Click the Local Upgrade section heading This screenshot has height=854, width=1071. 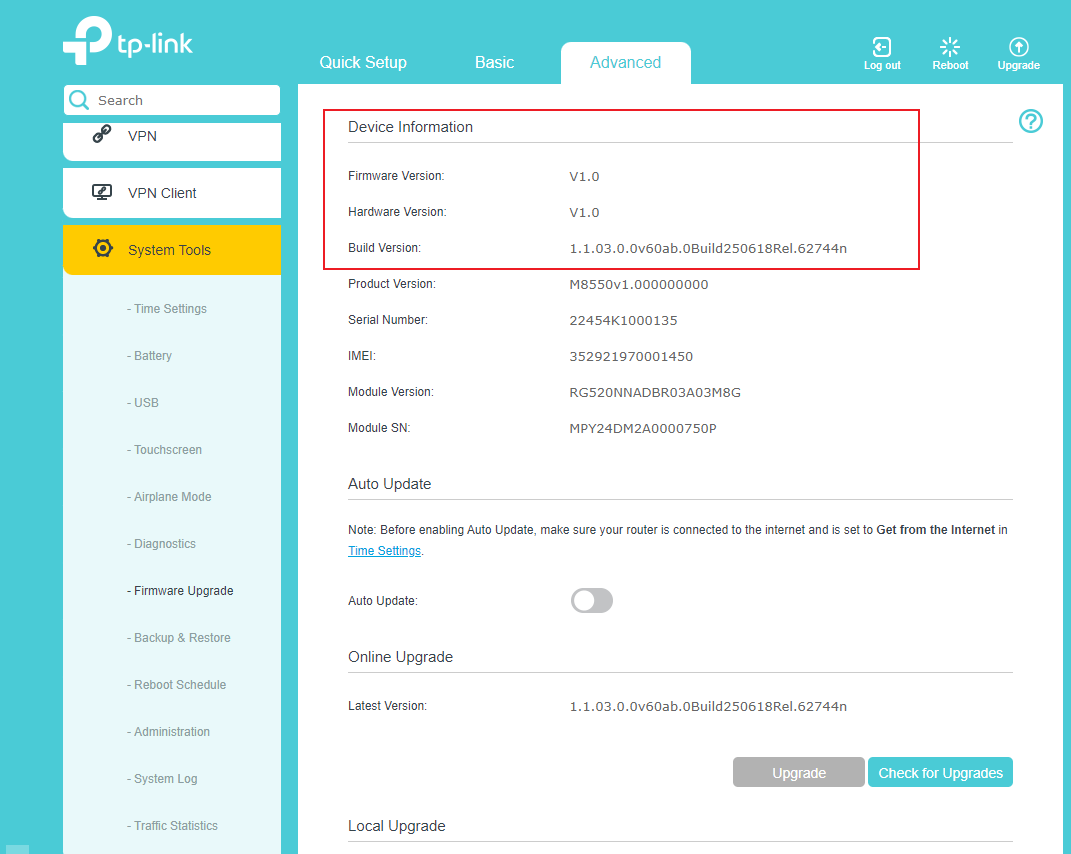[397, 826]
